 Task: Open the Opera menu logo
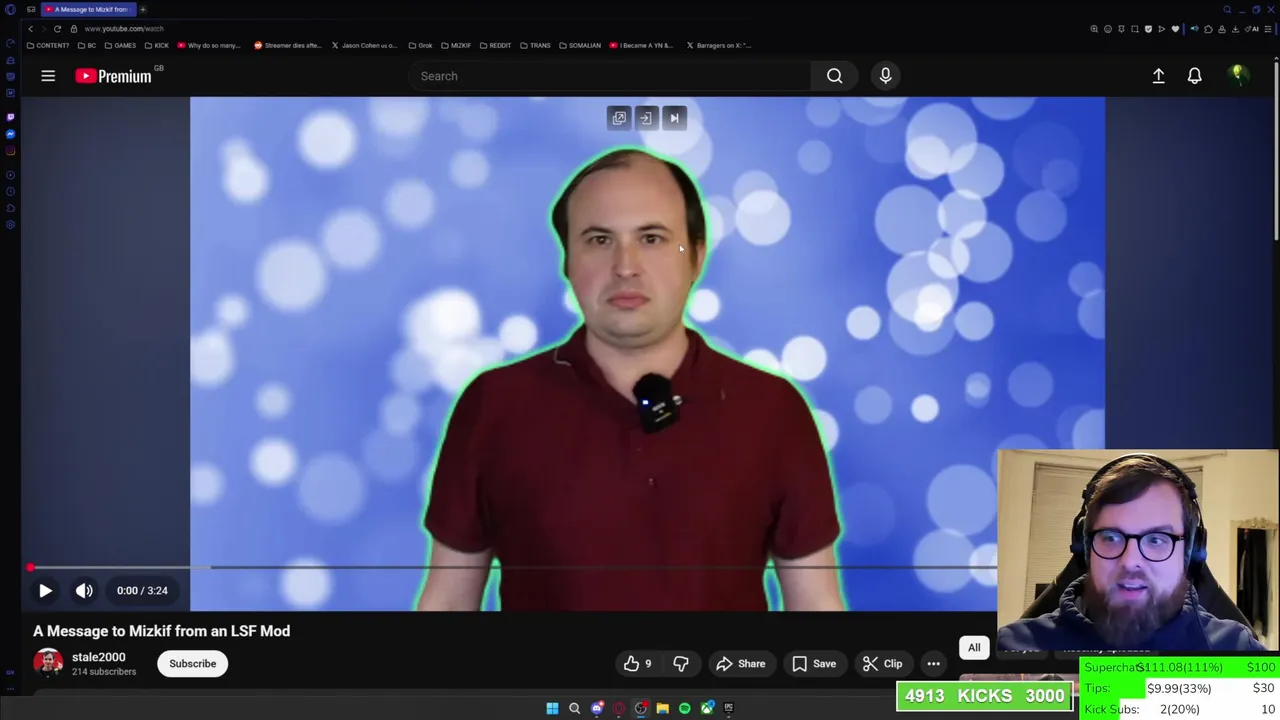point(10,9)
